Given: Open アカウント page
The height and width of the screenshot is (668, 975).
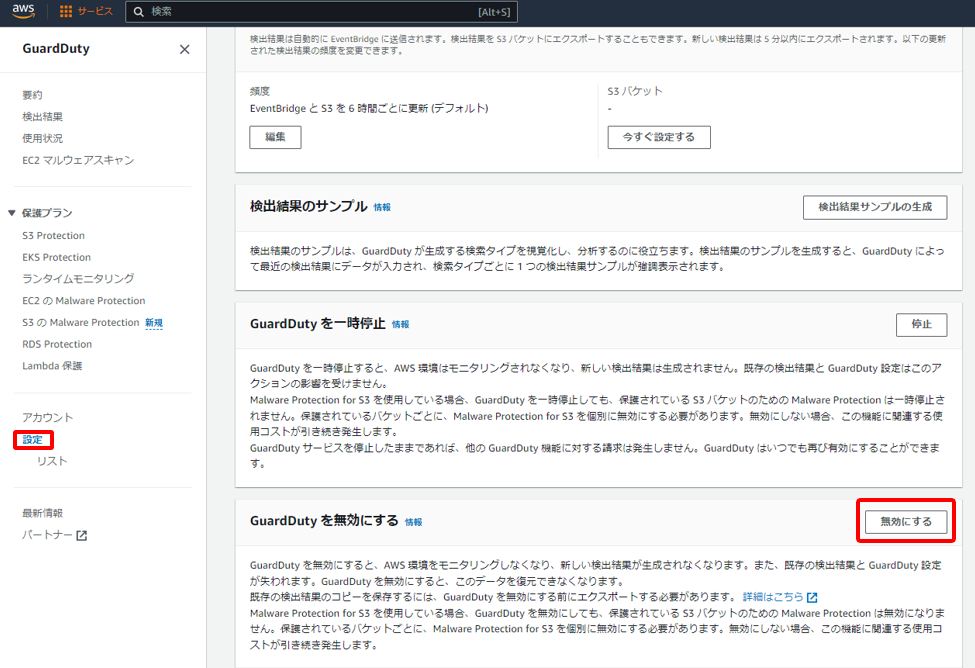Looking at the screenshot, I should [48, 418].
